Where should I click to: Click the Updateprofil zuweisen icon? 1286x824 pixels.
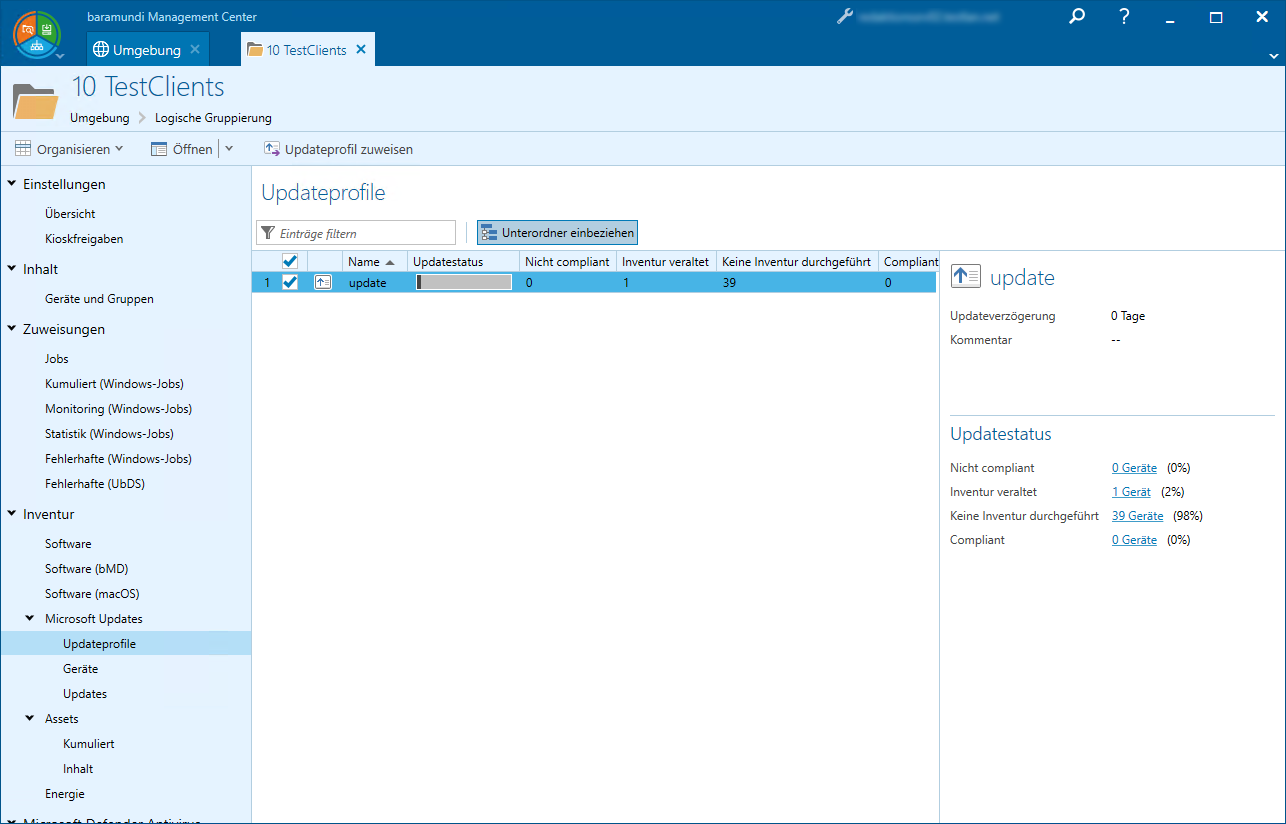[x=272, y=149]
